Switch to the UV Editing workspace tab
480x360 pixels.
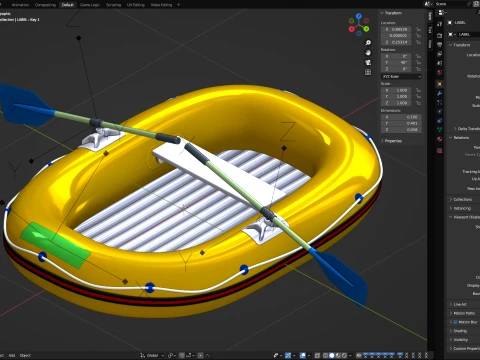[136, 5]
